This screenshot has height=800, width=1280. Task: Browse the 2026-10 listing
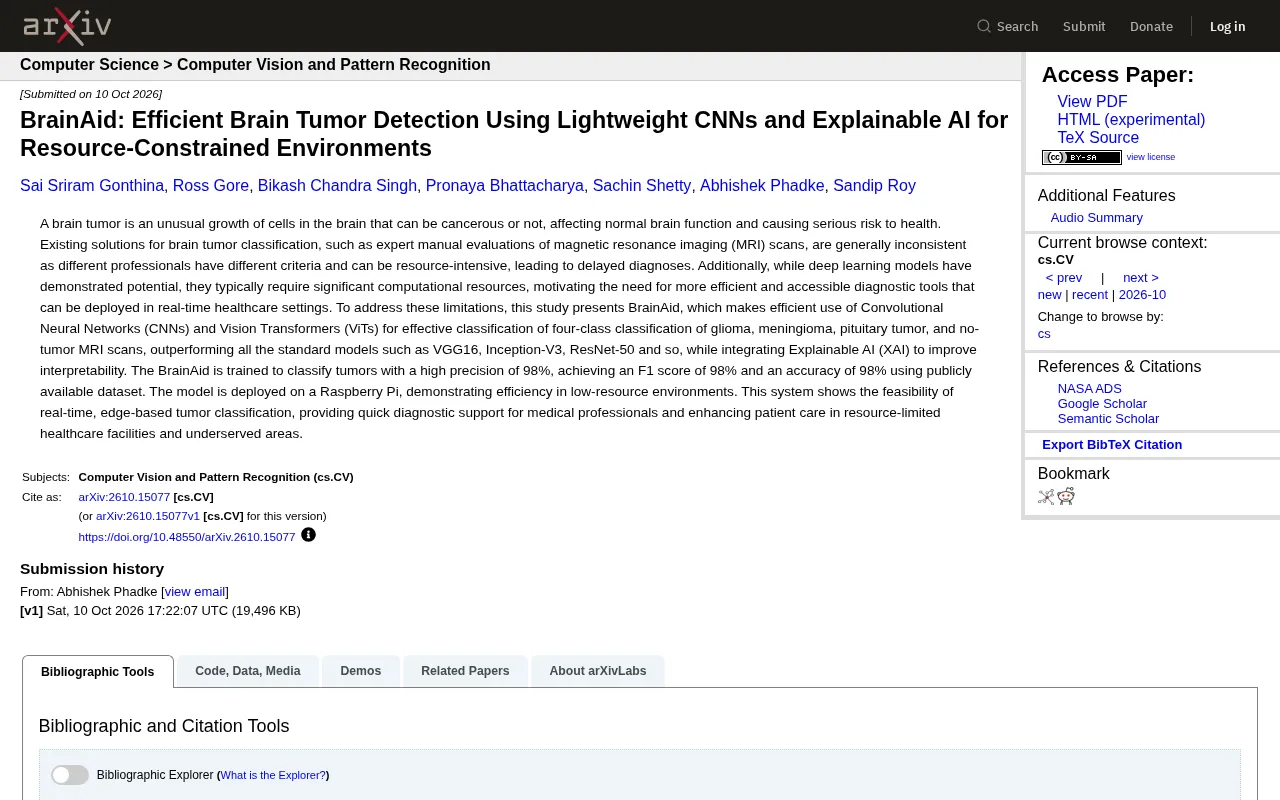pyautogui.click(x=1142, y=295)
